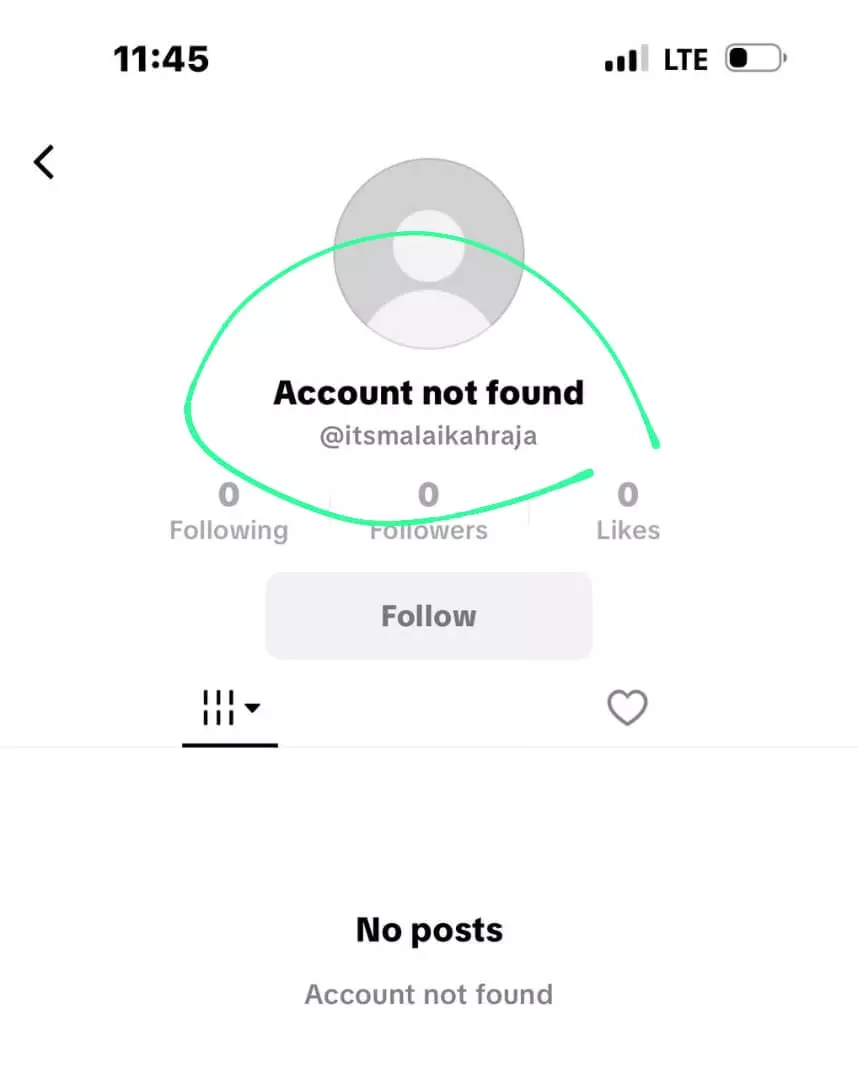
Task: Click the @itsmalaikahraja username
Action: (x=428, y=436)
